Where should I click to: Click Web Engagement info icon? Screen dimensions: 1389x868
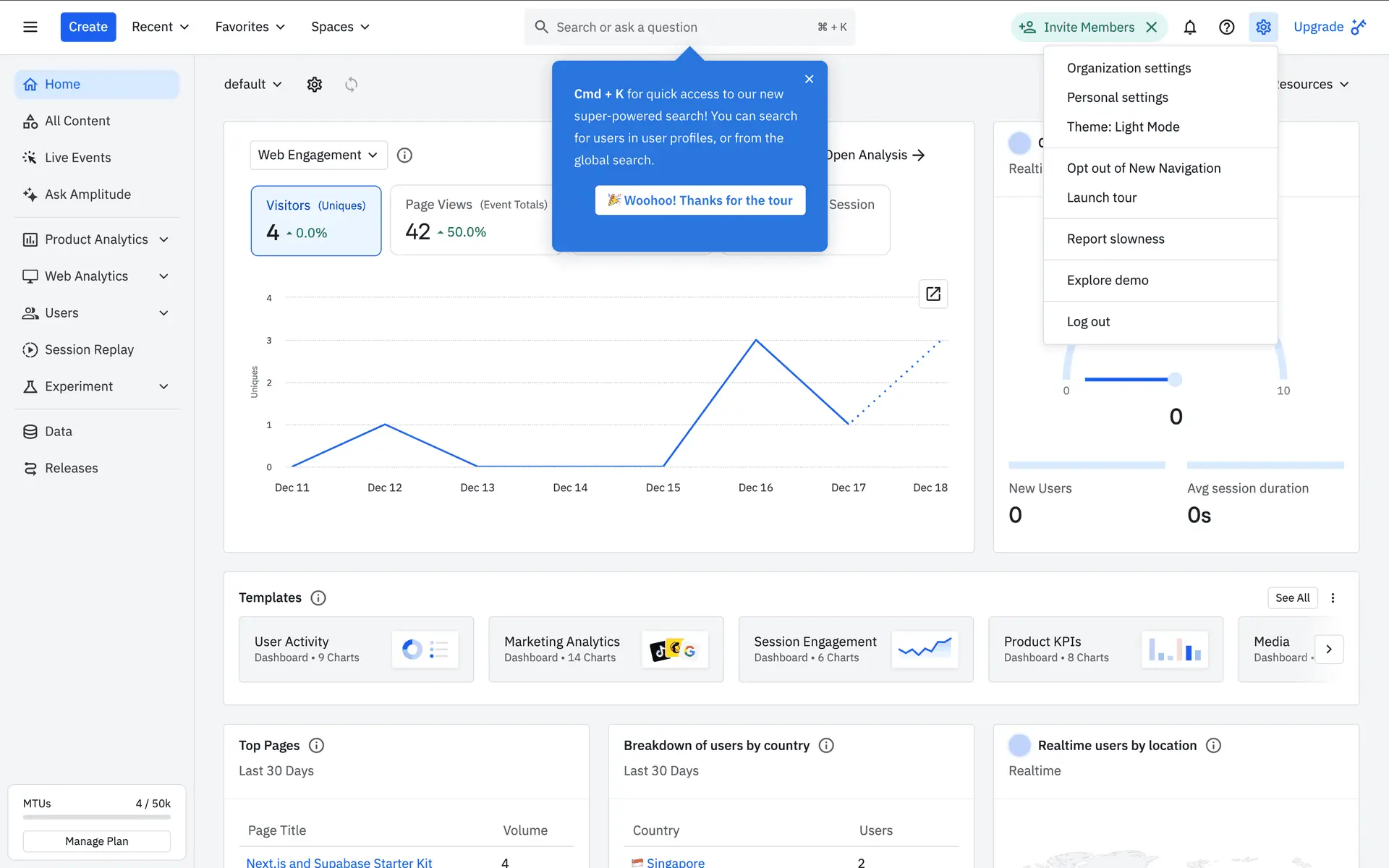coord(404,156)
